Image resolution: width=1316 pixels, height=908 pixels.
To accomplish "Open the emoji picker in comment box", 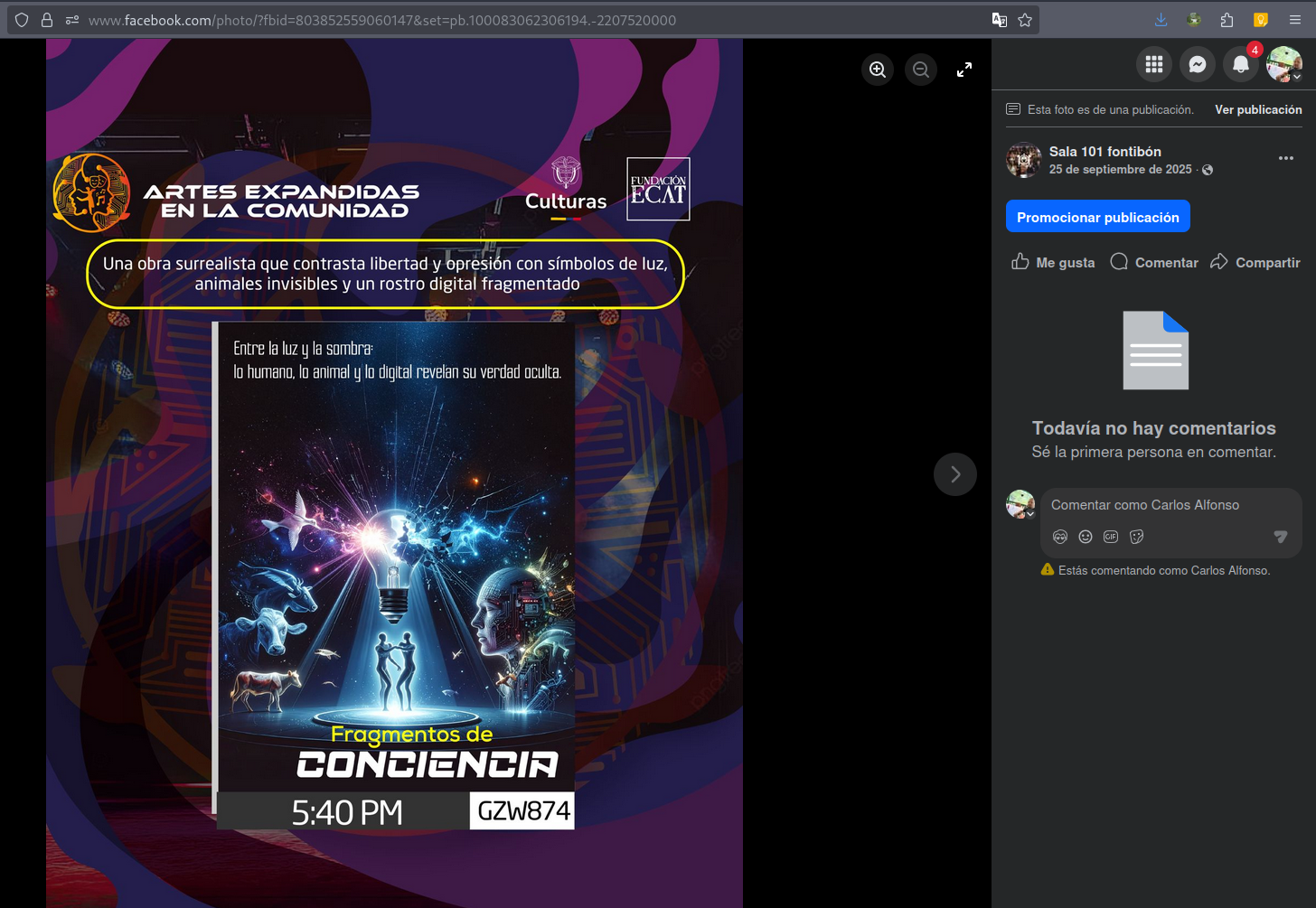I will 1086,537.
